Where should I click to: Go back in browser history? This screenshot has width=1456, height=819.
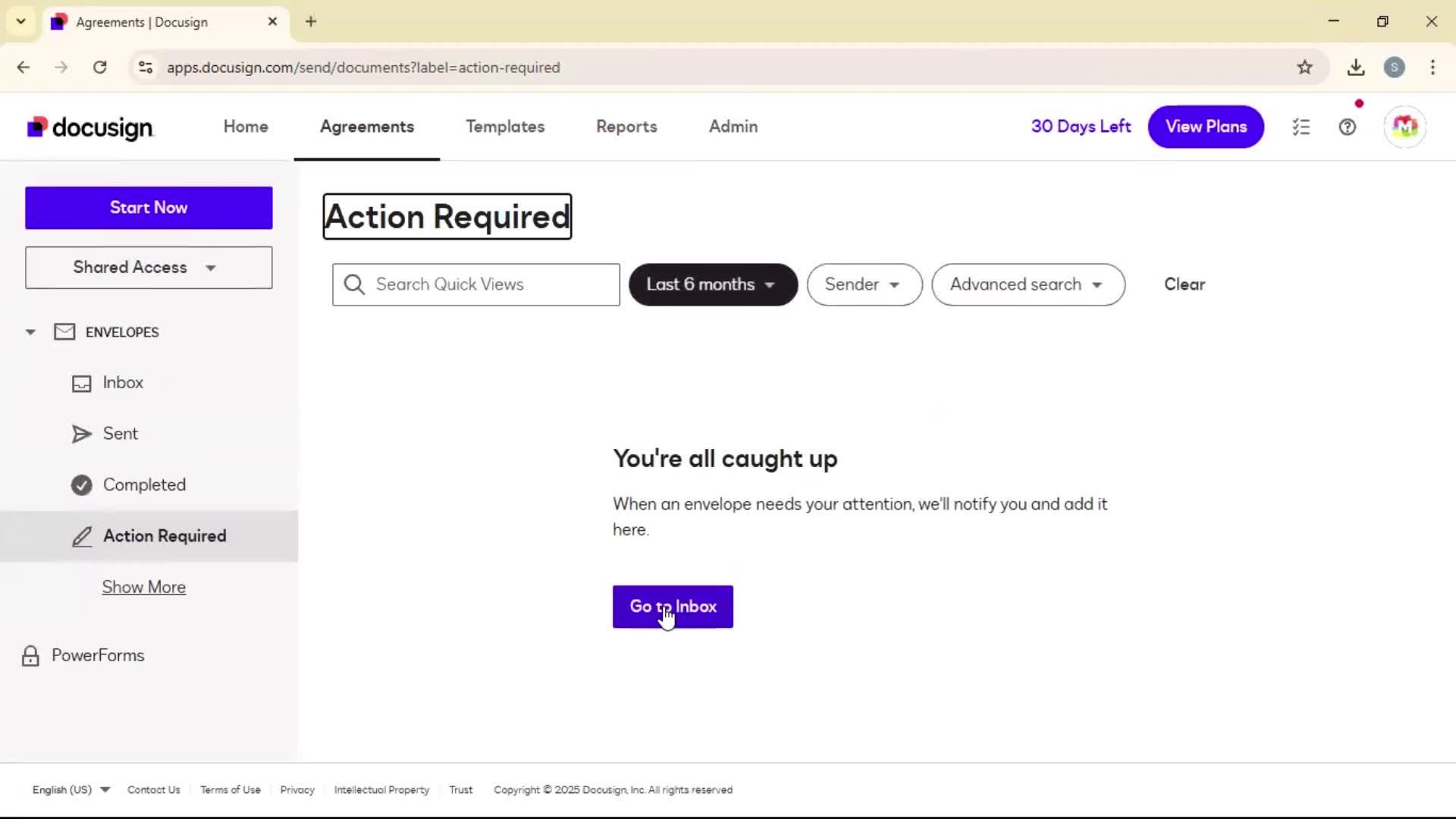(x=24, y=67)
